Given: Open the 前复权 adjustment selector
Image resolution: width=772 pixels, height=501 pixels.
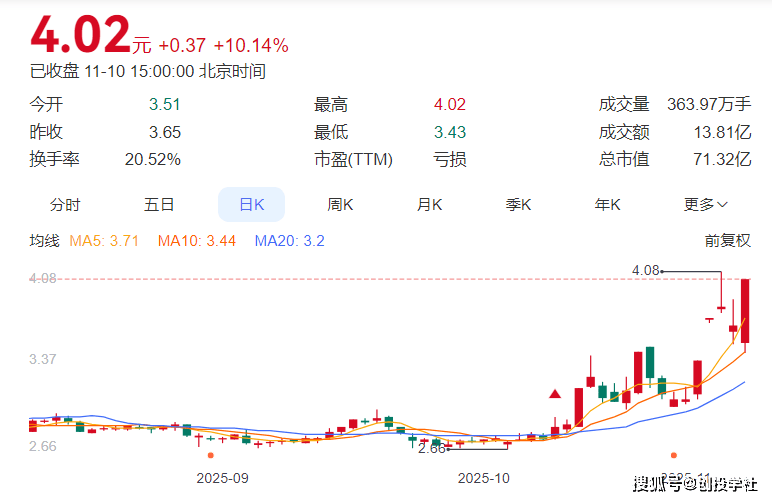Looking at the screenshot, I should coord(727,241).
